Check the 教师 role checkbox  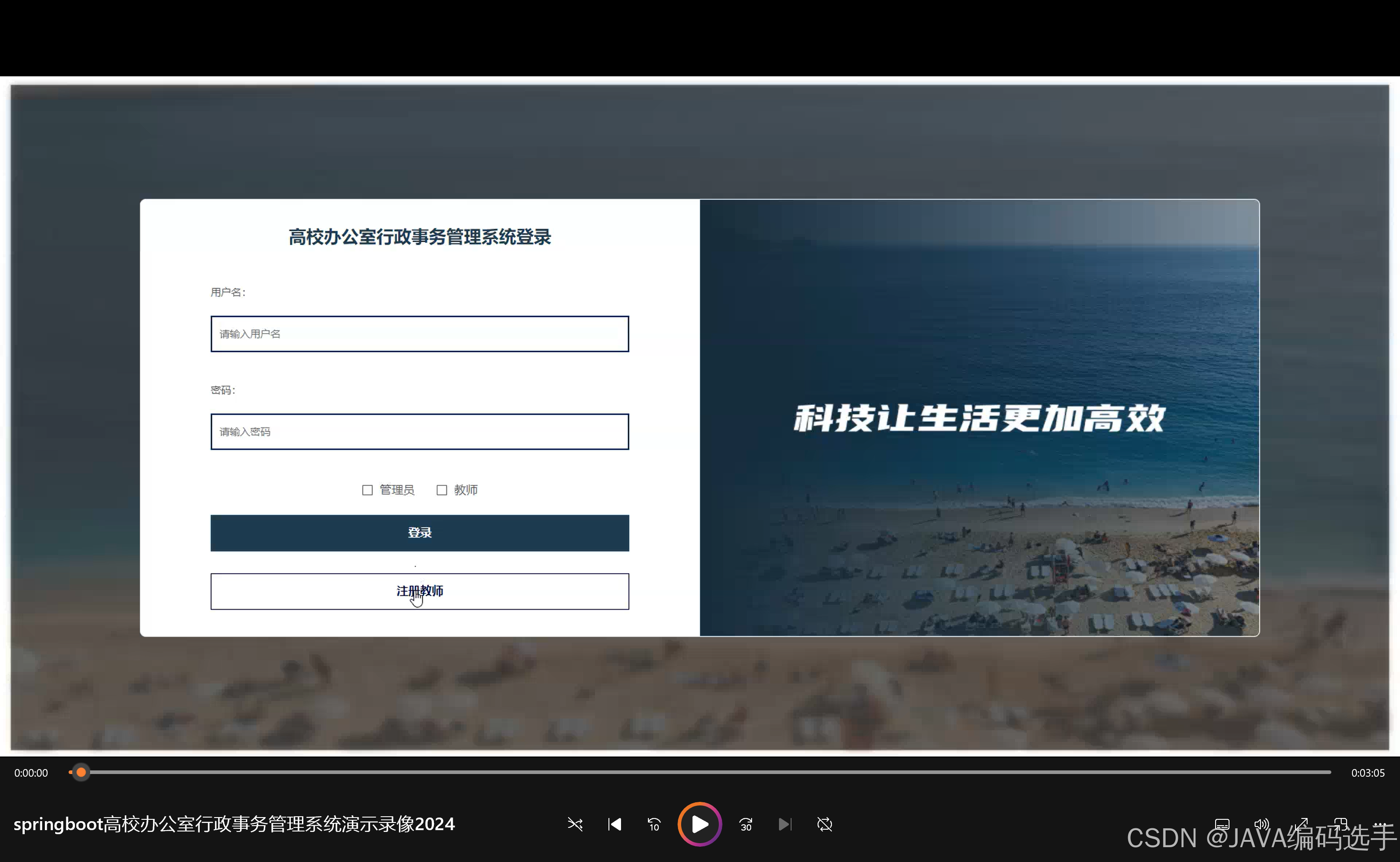coord(442,490)
